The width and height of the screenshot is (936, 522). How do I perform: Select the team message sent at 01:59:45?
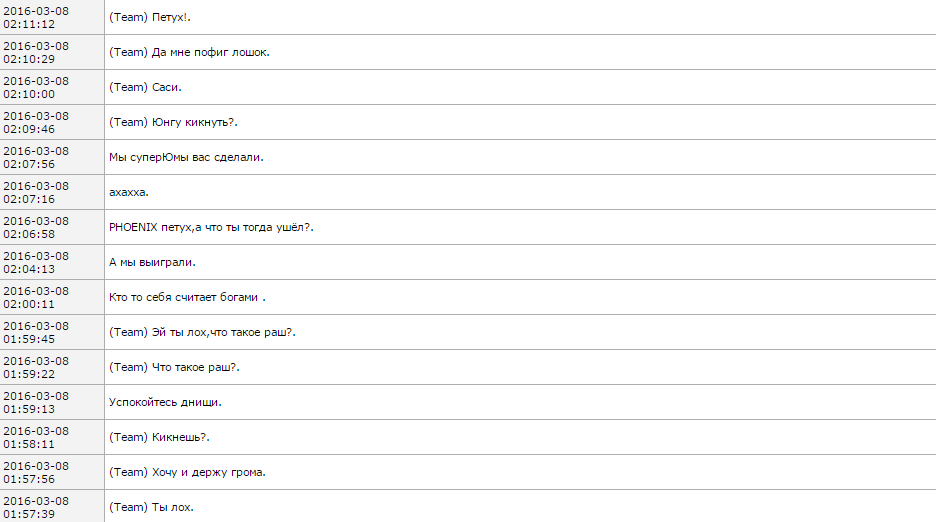(202, 332)
